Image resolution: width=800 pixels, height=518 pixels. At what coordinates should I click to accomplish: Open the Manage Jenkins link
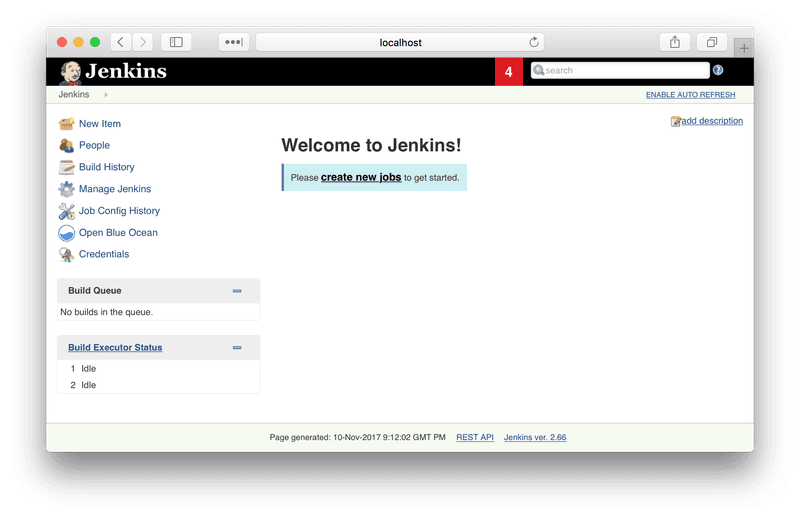tap(115, 189)
